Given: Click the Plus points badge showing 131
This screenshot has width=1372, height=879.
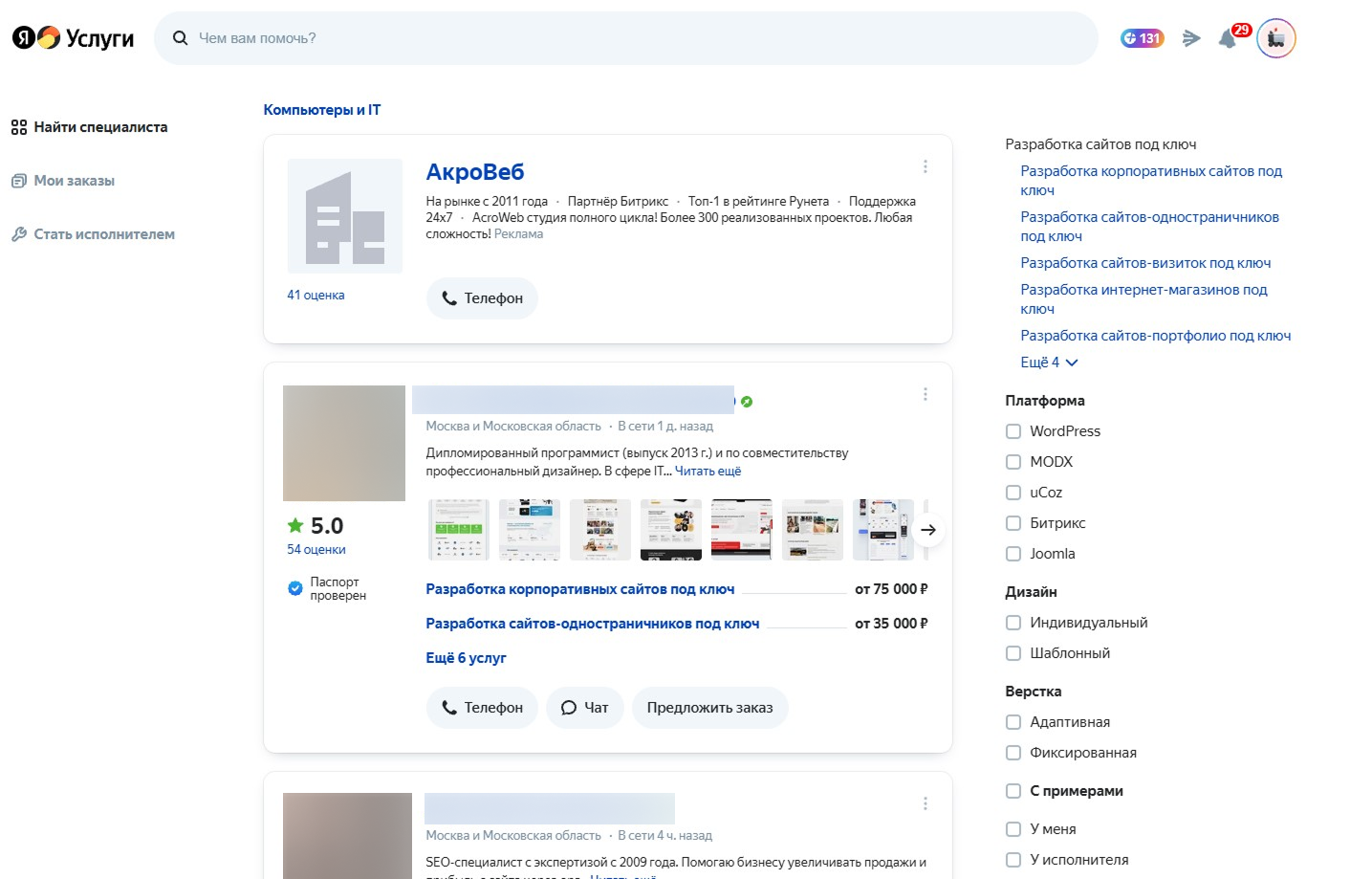Looking at the screenshot, I should (x=1142, y=38).
